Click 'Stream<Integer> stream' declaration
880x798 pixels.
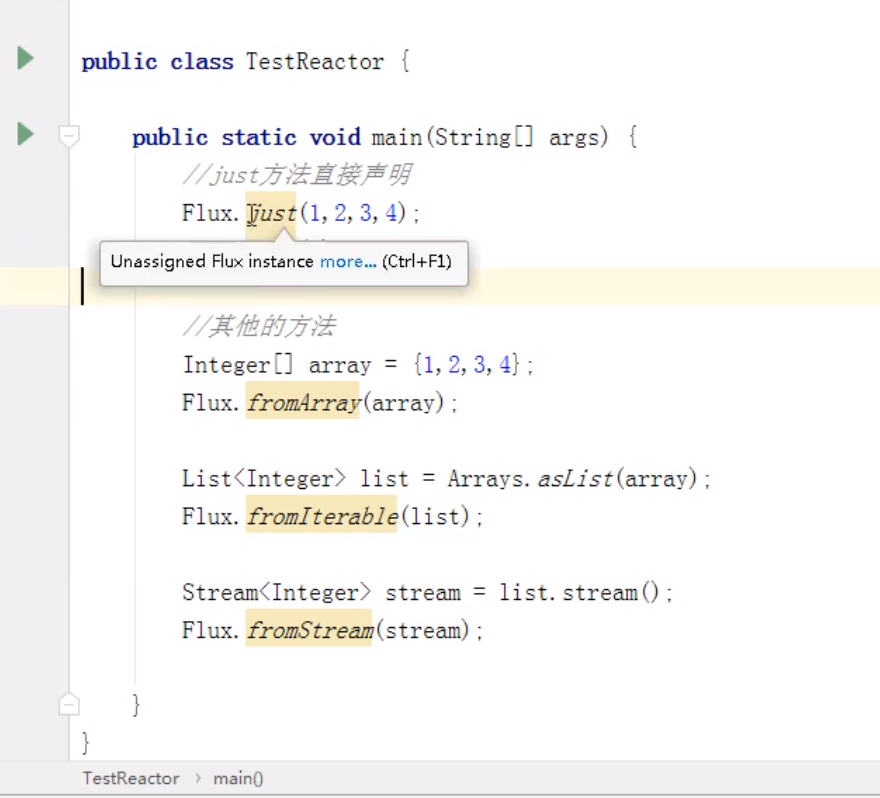tap(321, 593)
